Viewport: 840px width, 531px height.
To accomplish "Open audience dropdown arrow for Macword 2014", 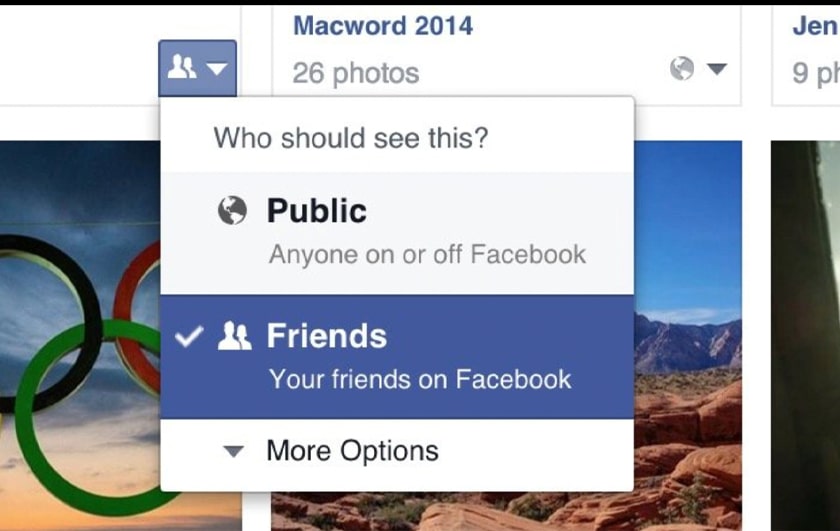I will click(x=717, y=69).
